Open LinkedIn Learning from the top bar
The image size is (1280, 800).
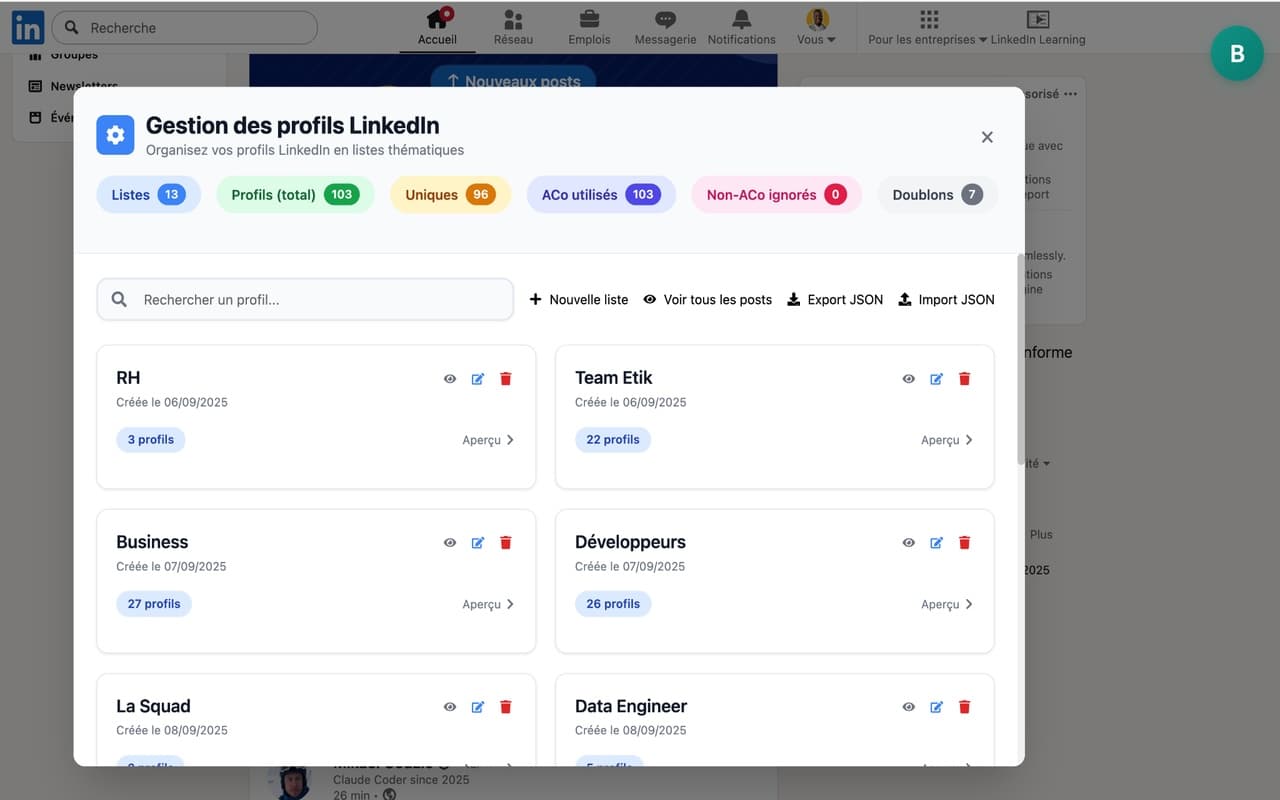tap(1037, 28)
